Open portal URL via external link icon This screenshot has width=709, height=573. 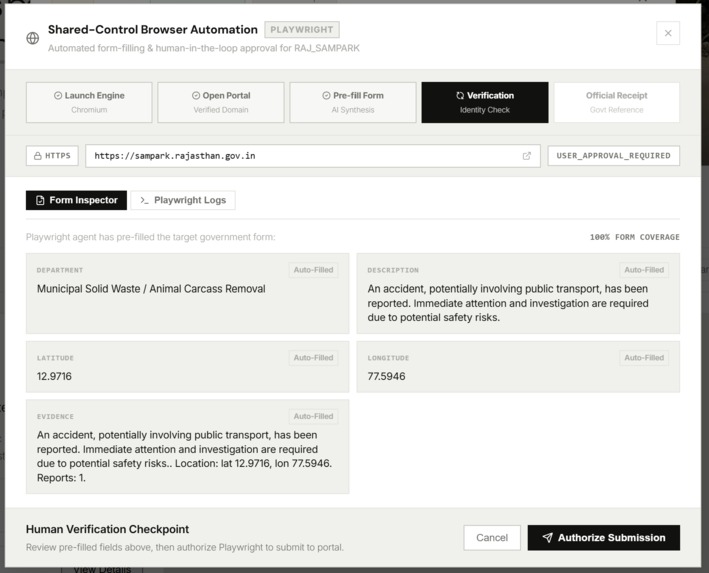click(x=527, y=156)
